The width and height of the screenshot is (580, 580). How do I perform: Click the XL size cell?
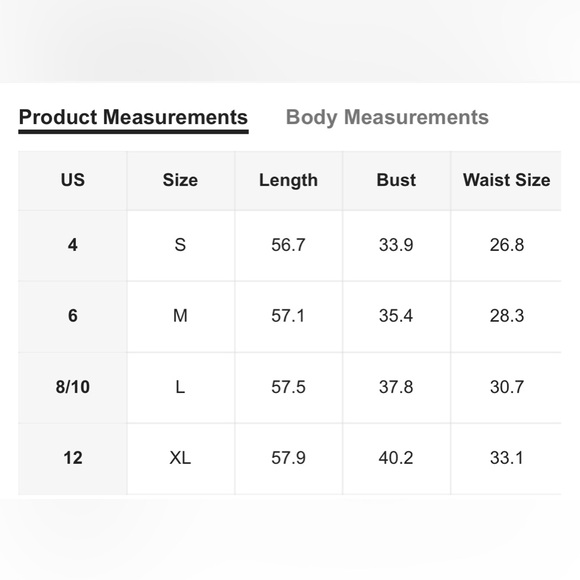tap(181, 458)
